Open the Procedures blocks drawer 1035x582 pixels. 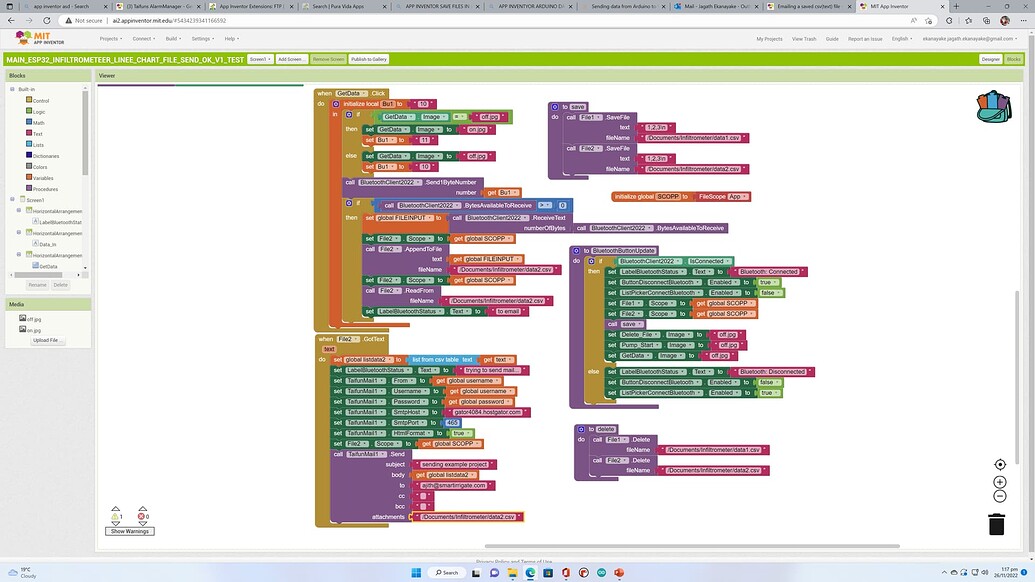click(x=44, y=189)
